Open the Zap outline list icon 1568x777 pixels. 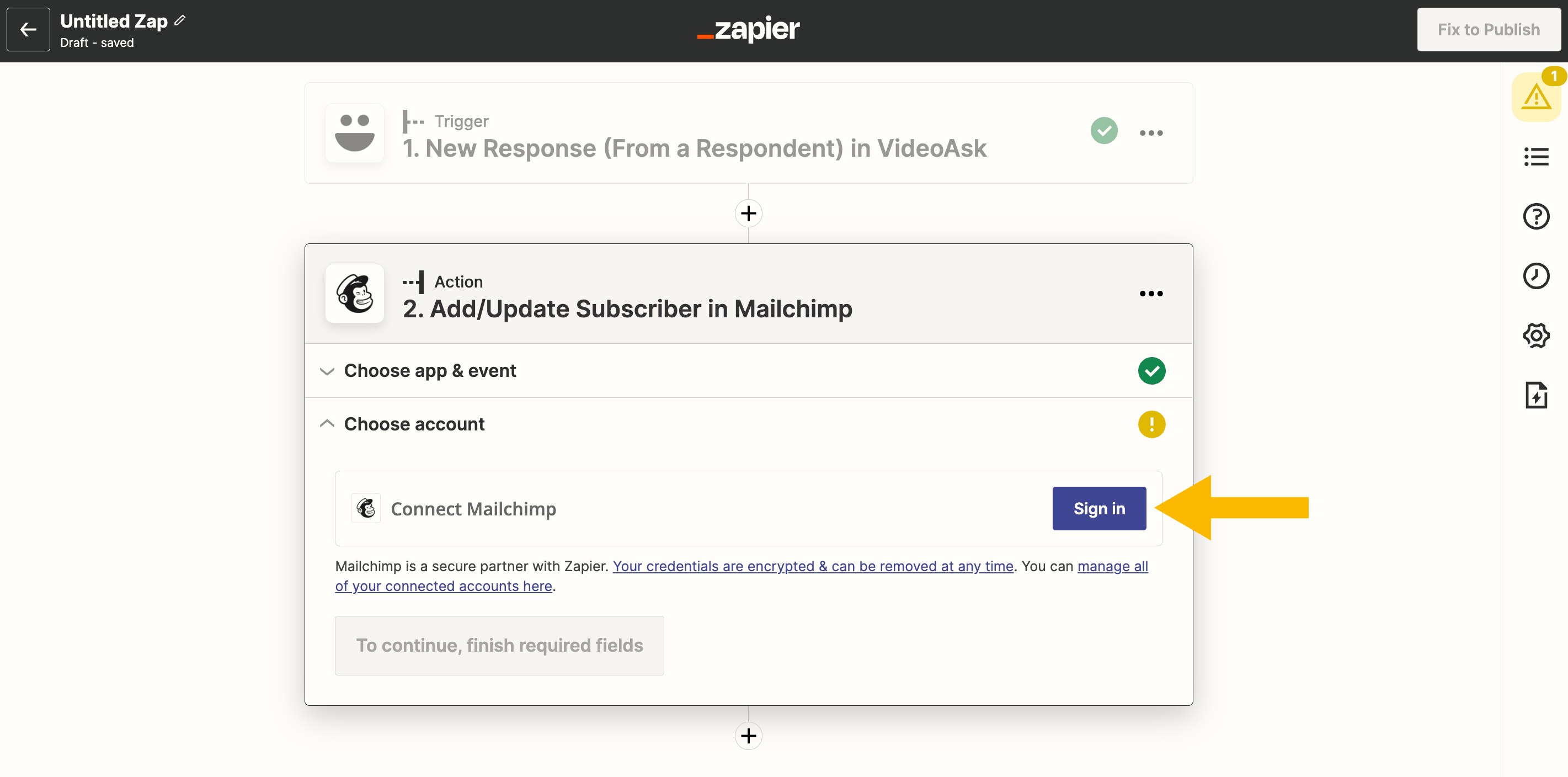coord(1537,157)
